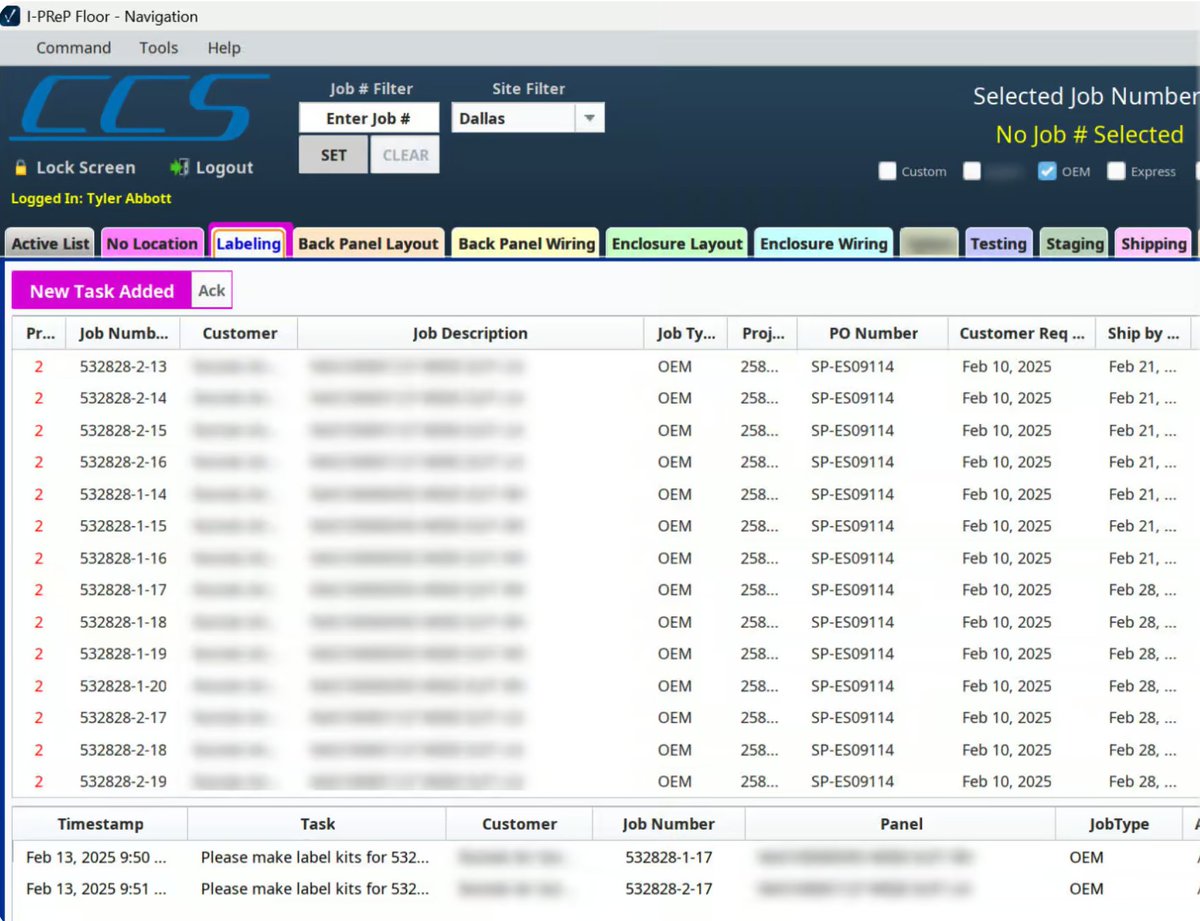Click the CLEAR button
1200x921 pixels.
click(x=405, y=155)
